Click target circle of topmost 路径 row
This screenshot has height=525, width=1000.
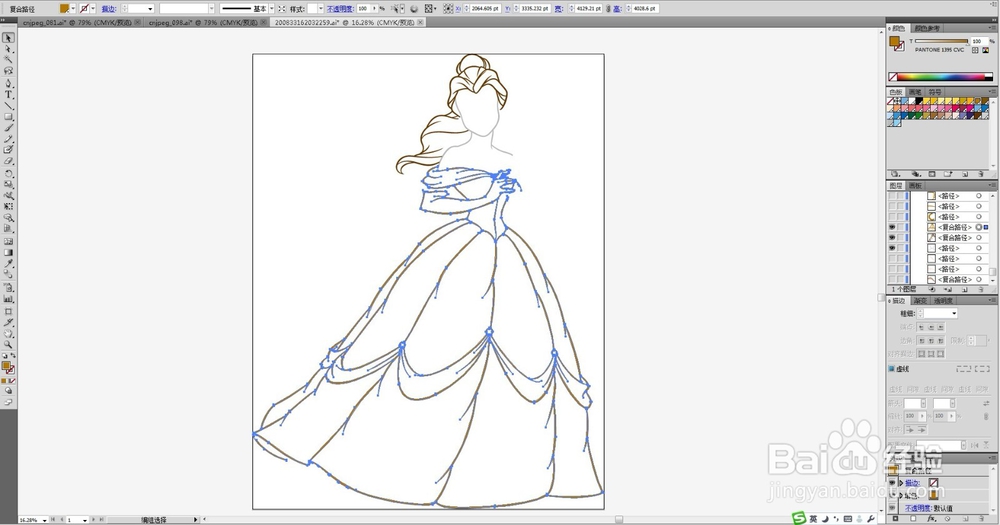979,196
